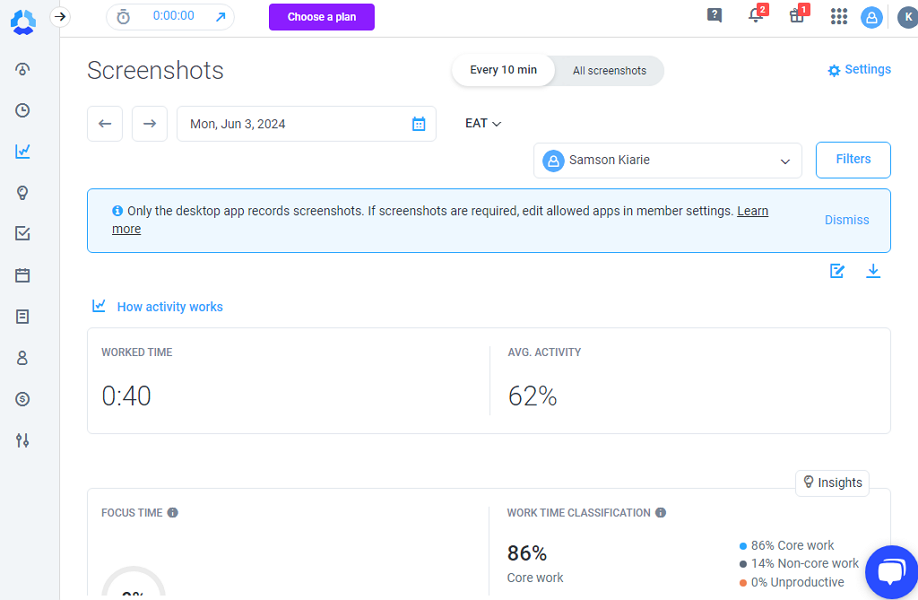Click the date picker calendar icon
Screen dimensions: 918x600
[x=419, y=124]
